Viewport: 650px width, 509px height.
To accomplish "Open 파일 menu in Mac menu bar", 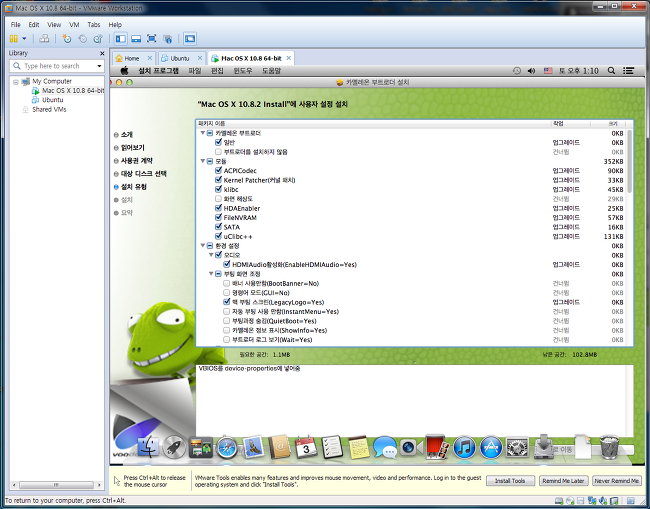I will coord(194,71).
